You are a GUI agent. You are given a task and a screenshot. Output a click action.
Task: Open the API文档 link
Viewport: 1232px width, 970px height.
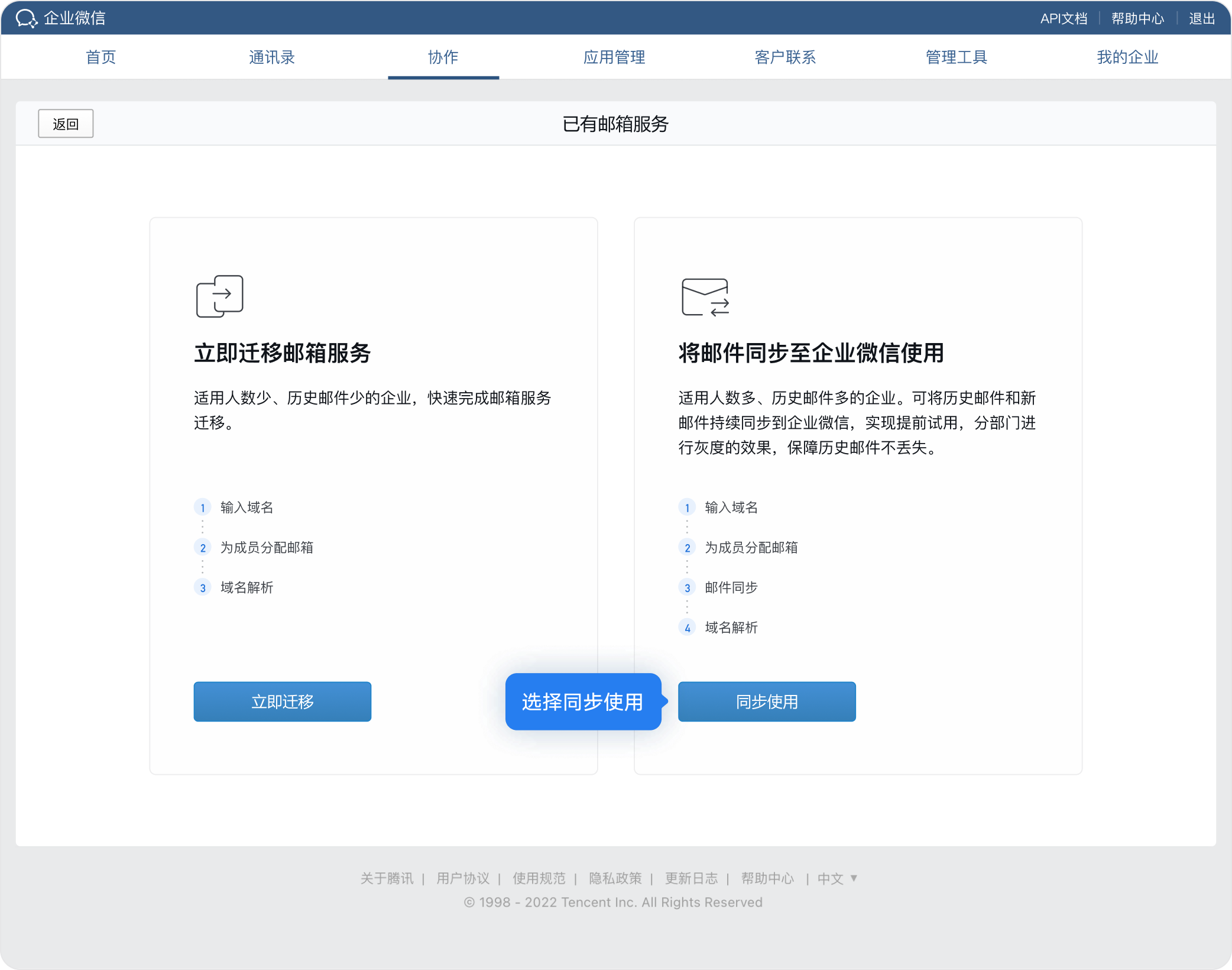(x=1064, y=18)
